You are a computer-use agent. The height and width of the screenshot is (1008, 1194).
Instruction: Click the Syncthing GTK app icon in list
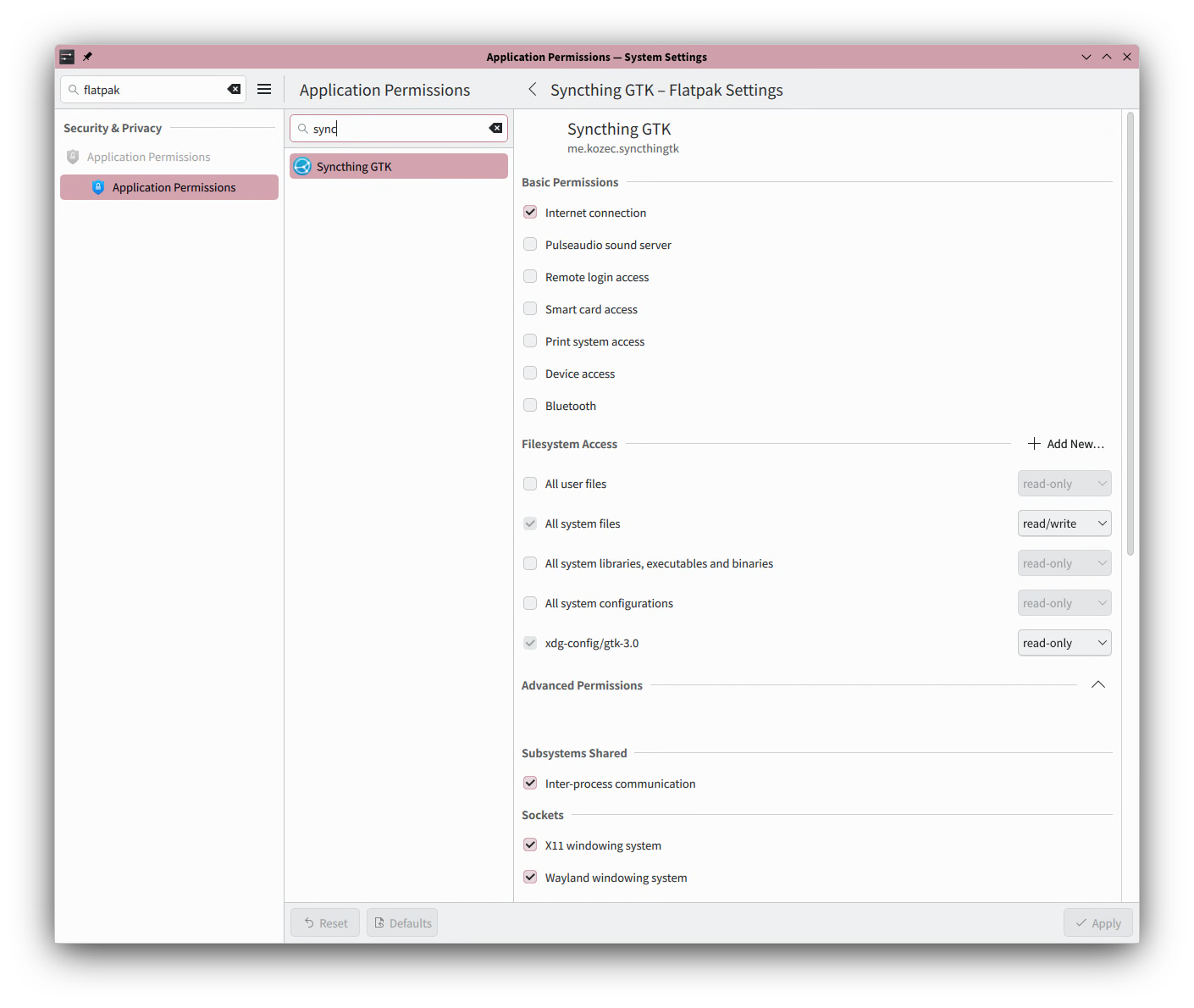pos(302,166)
